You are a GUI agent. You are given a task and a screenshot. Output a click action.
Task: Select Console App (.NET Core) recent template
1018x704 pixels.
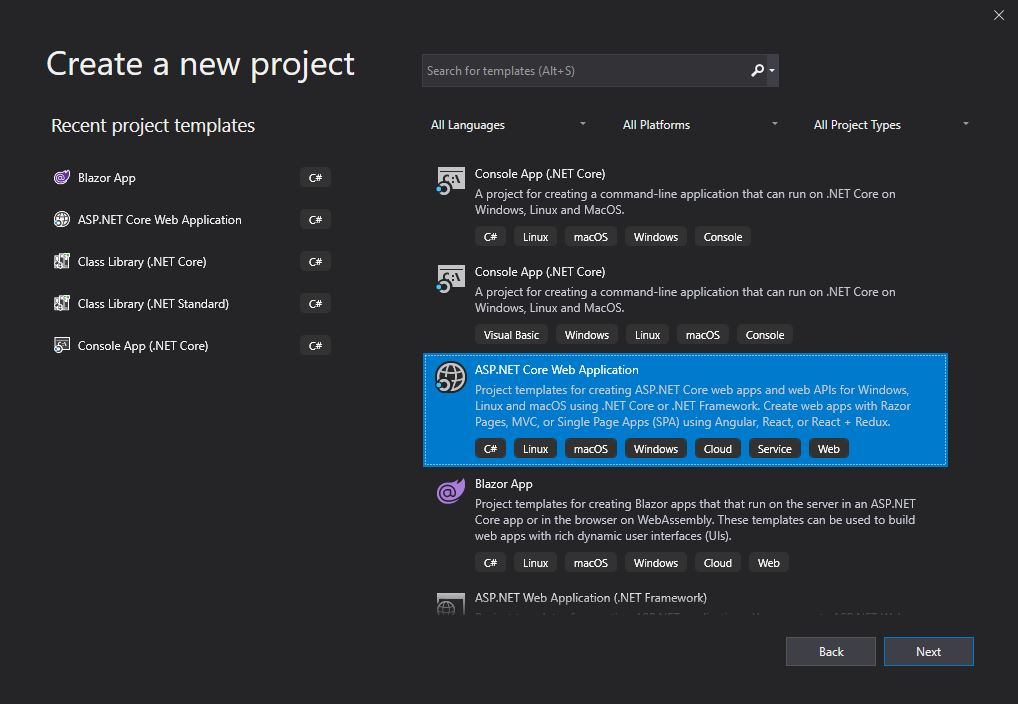coord(192,346)
